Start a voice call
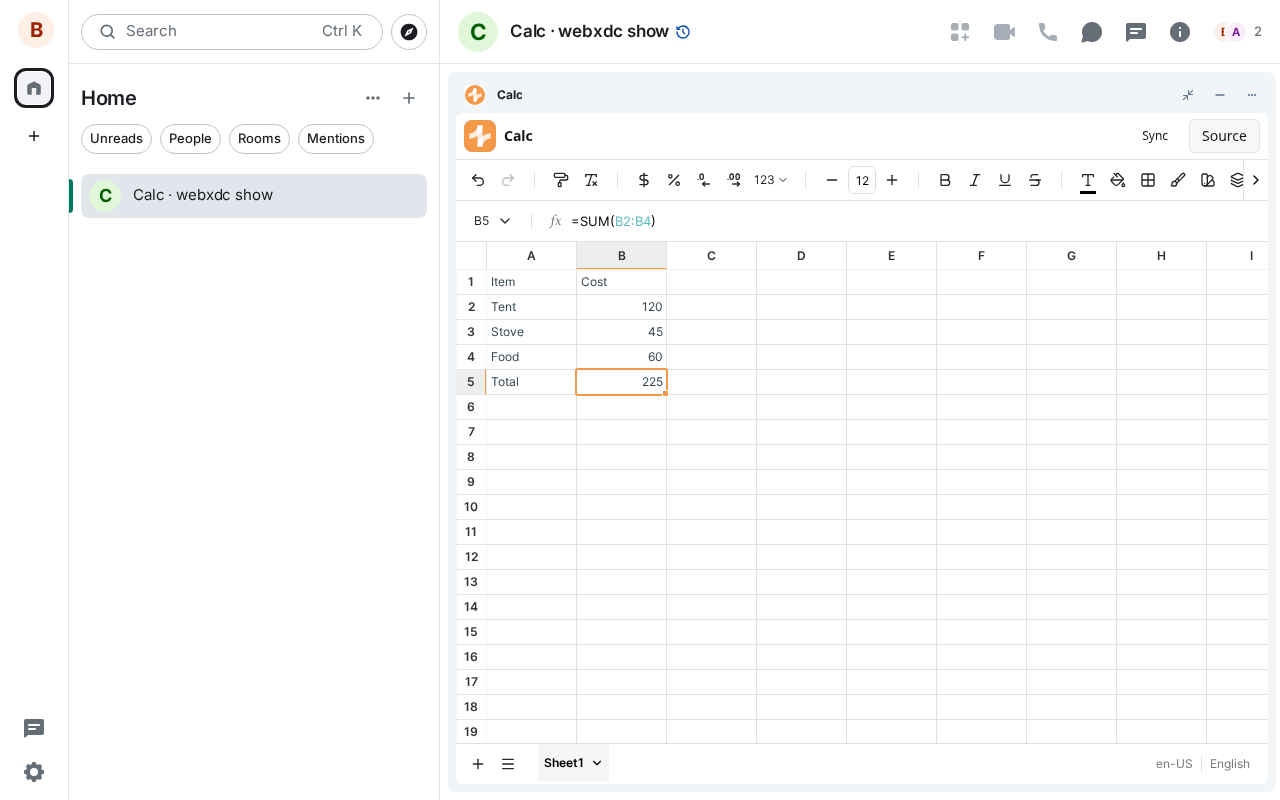1280x800 pixels. [1048, 32]
